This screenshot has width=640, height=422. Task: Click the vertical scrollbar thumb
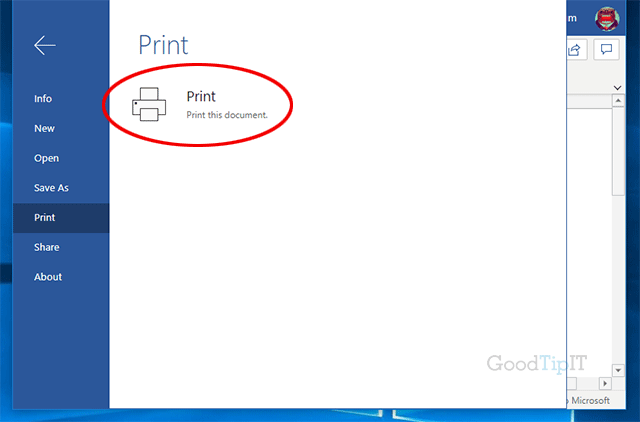[618, 152]
